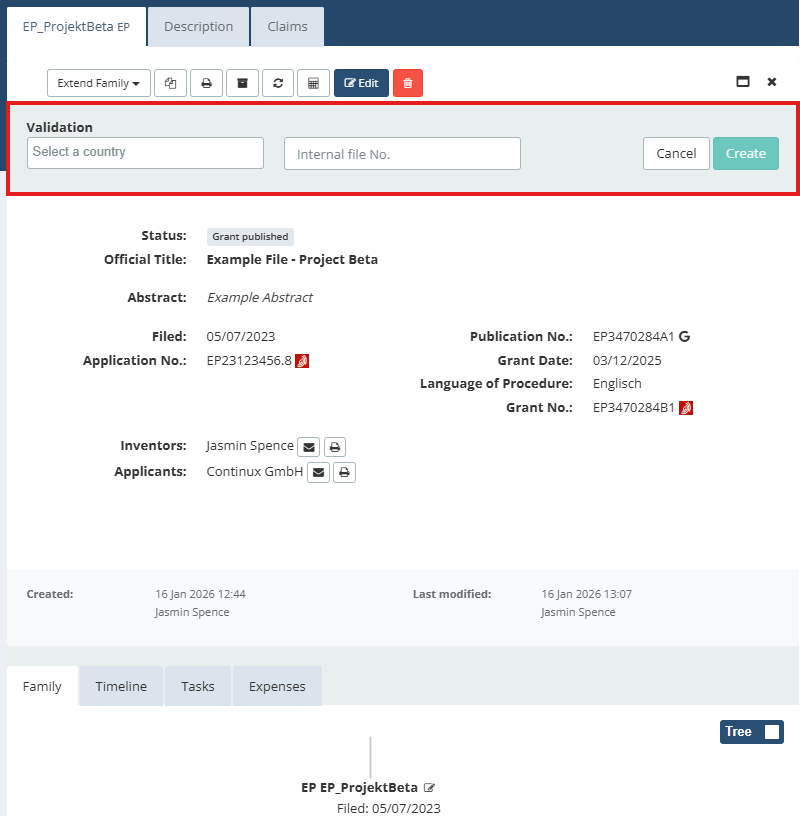This screenshot has width=800, height=816.
Task: Print applicant Continux GmbH details
Action: tap(344, 473)
